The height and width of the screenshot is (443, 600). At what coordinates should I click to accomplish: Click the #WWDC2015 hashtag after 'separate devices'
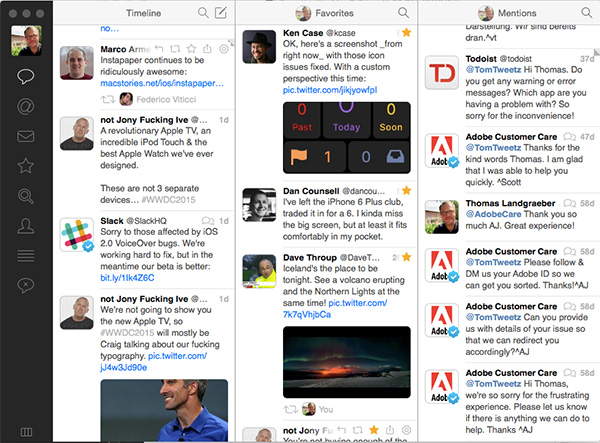click(x=168, y=200)
